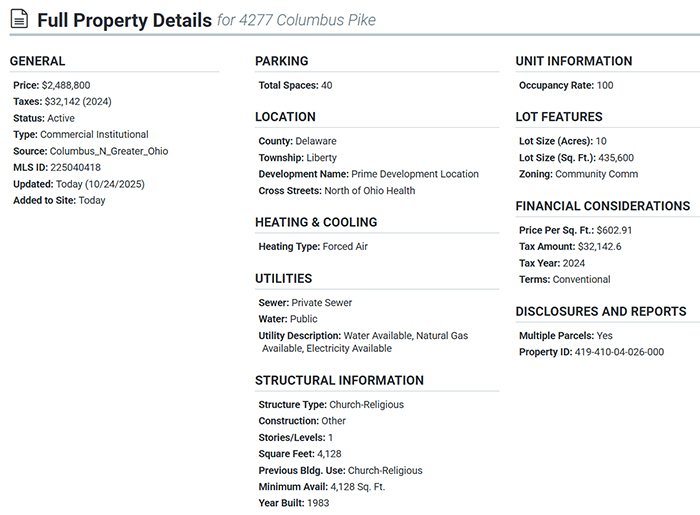The width and height of the screenshot is (700, 515).
Task: Click the Structural Information heading
Action: [x=339, y=380]
